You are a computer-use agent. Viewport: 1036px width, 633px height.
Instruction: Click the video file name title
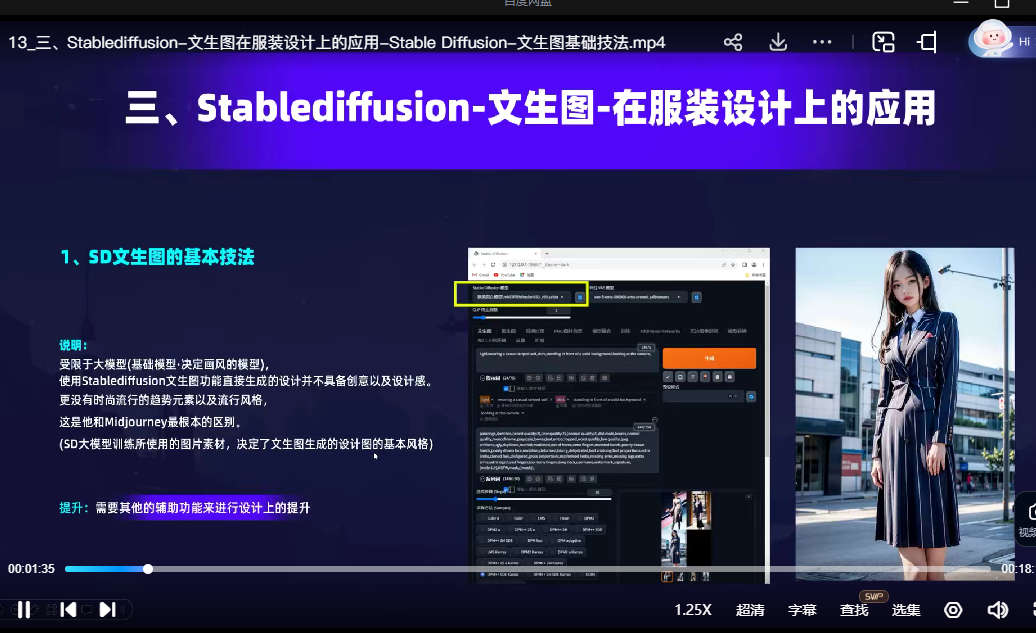tap(336, 43)
